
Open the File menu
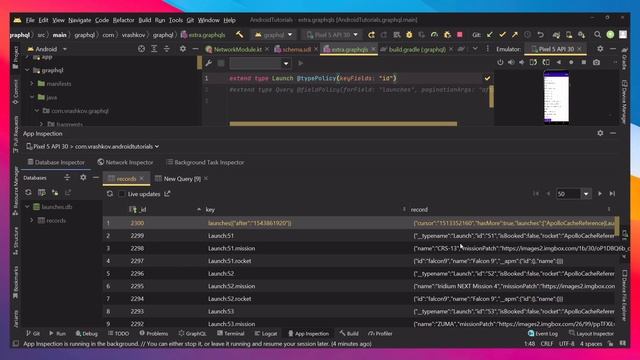pyautogui.click(x=30, y=20)
